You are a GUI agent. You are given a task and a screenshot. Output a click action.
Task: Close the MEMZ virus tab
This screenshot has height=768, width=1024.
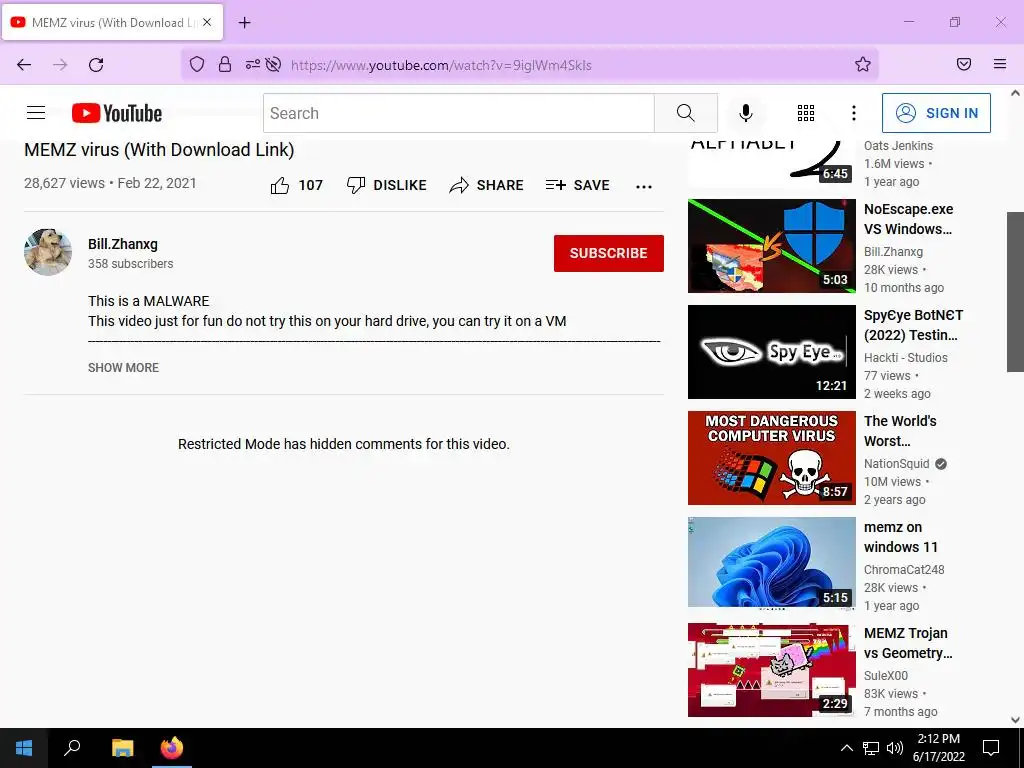[207, 22]
